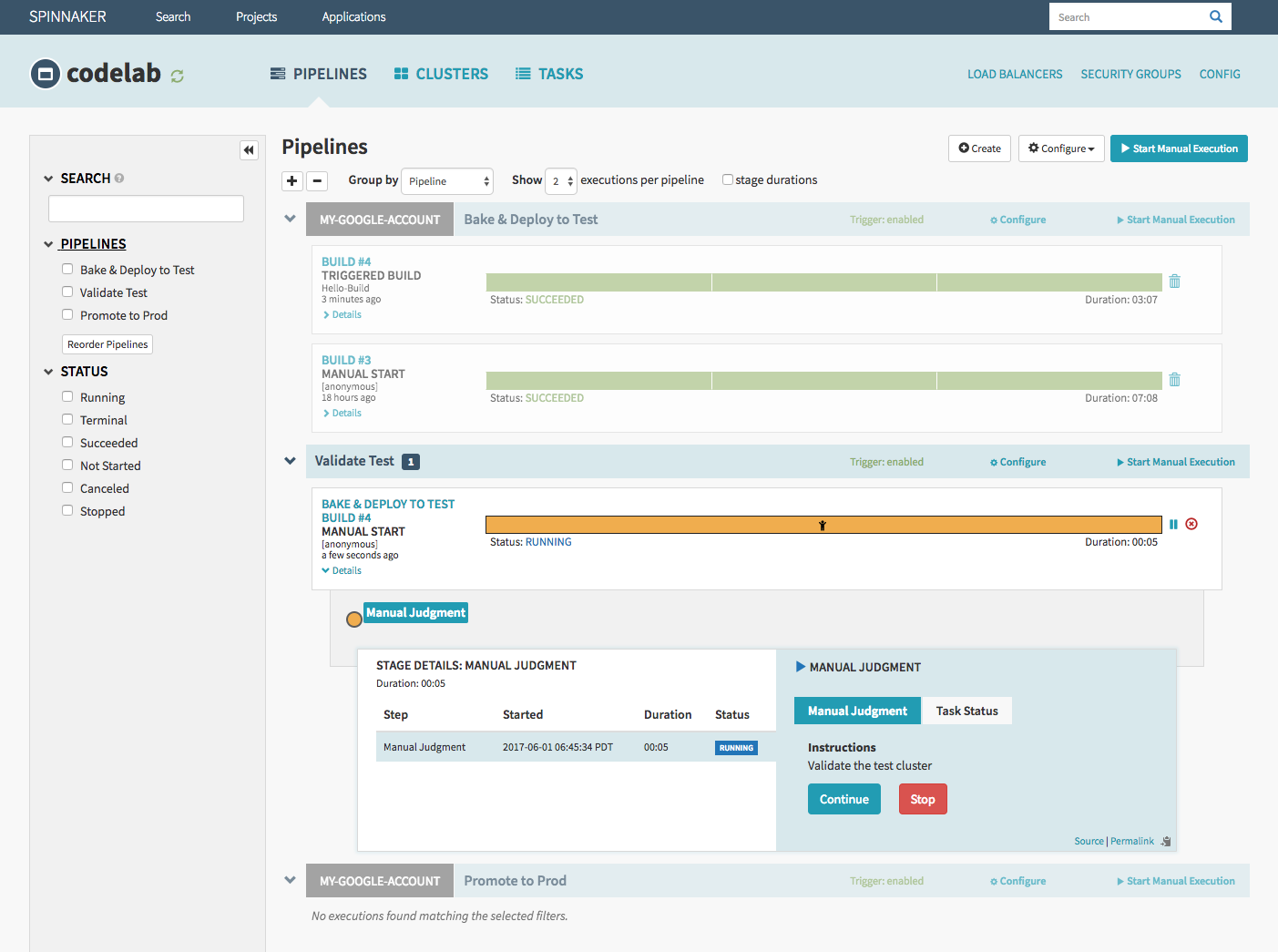Toggle the Bake & Deploy to Test filter
The width and height of the screenshot is (1278, 952).
67,269
